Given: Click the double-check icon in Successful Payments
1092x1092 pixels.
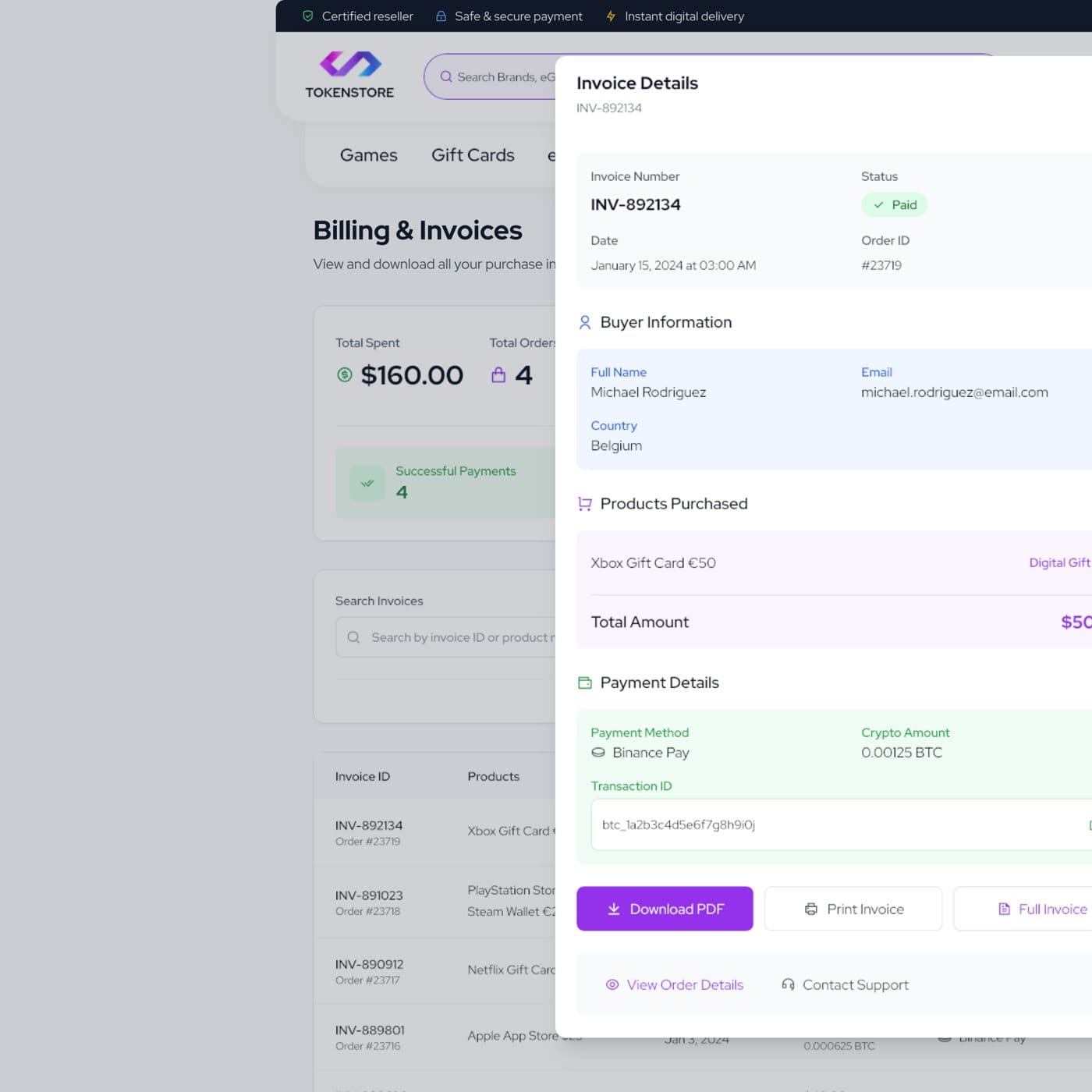Looking at the screenshot, I should pyautogui.click(x=367, y=483).
